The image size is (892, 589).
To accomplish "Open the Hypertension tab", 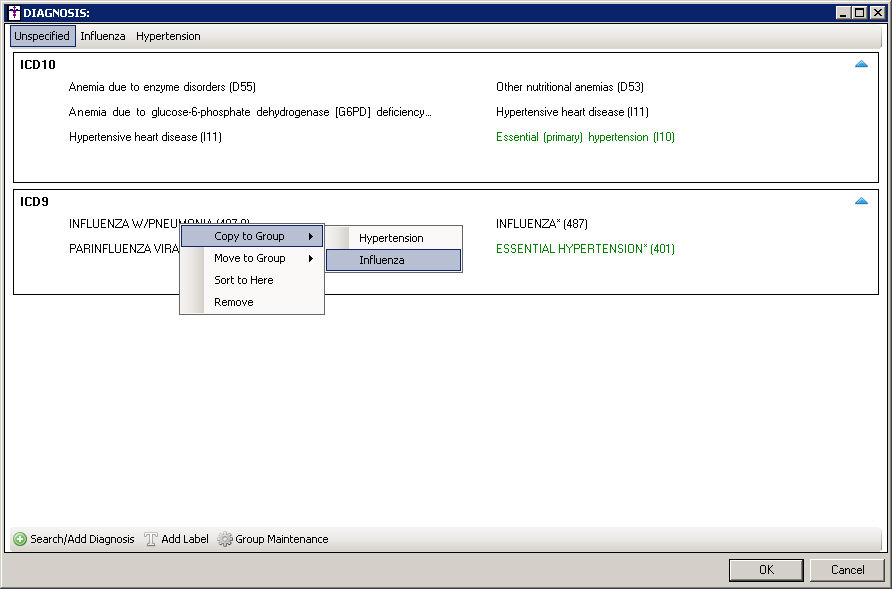I will pyautogui.click(x=168, y=36).
